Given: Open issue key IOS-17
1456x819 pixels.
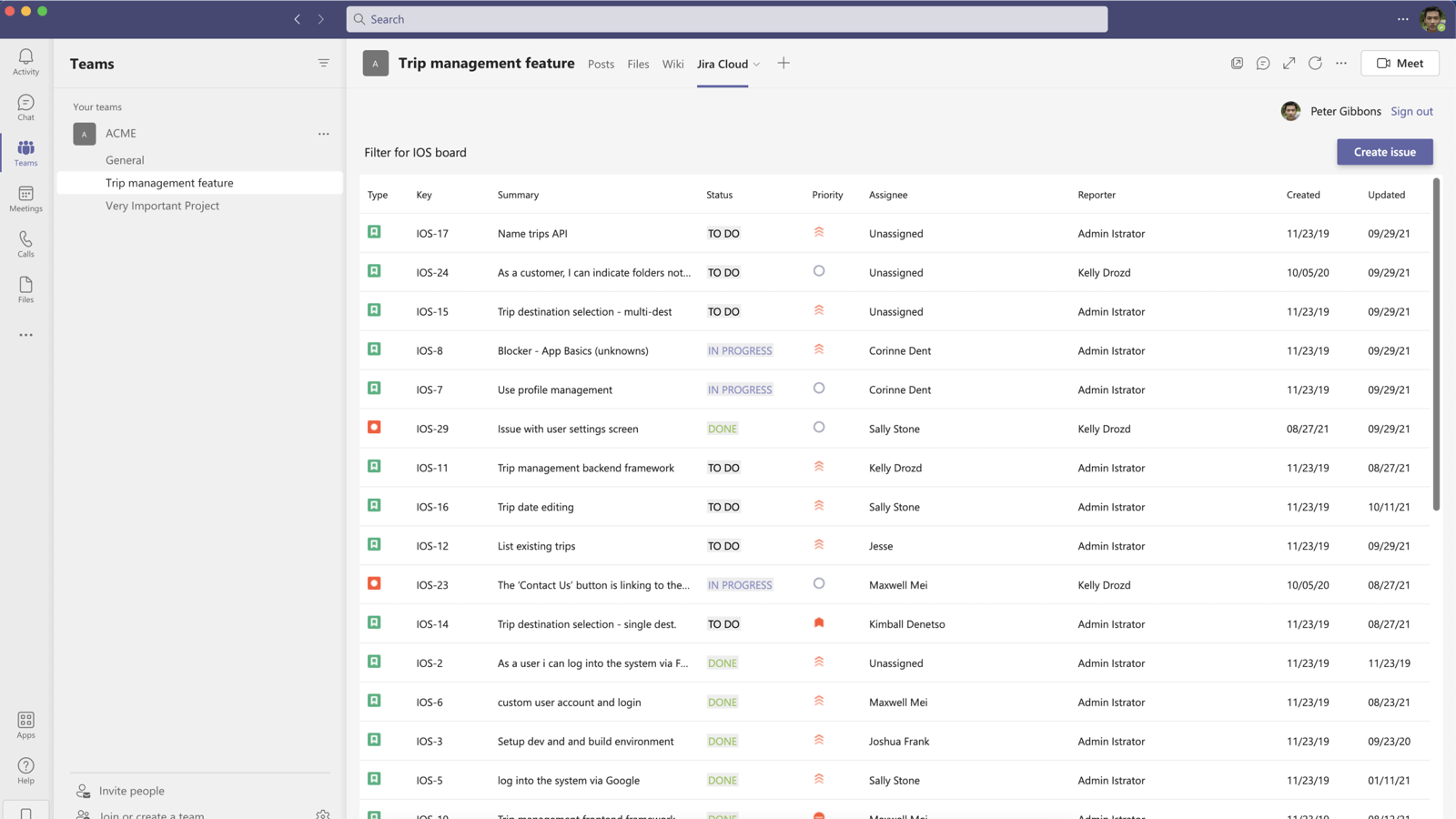Looking at the screenshot, I should coord(432,234).
